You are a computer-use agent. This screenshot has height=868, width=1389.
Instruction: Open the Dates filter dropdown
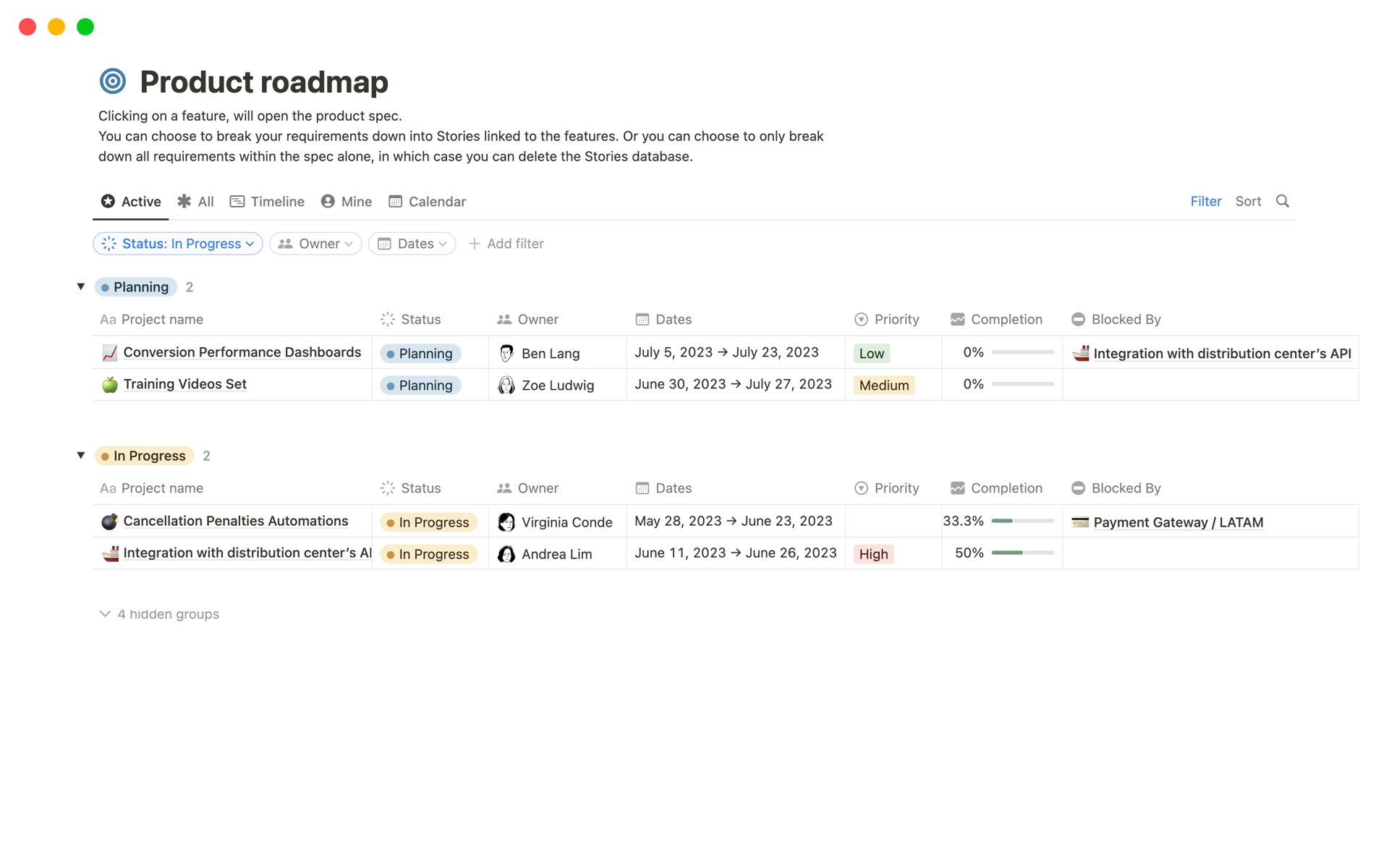(x=413, y=243)
